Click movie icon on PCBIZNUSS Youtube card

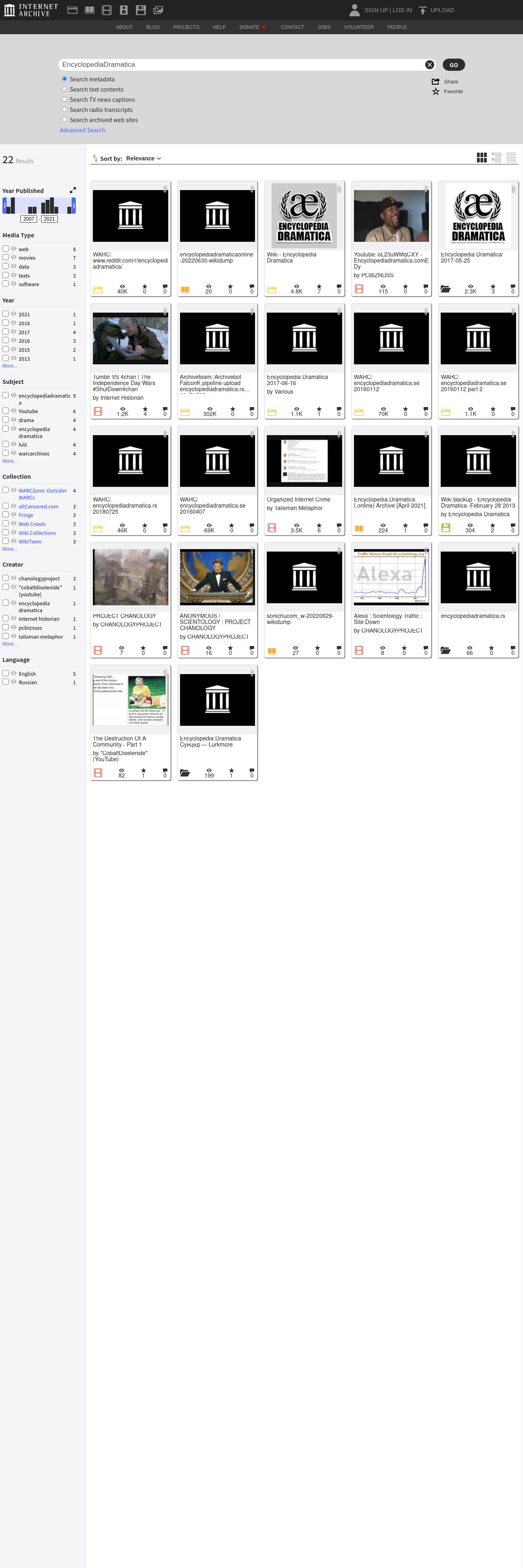click(x=359, y=289)
